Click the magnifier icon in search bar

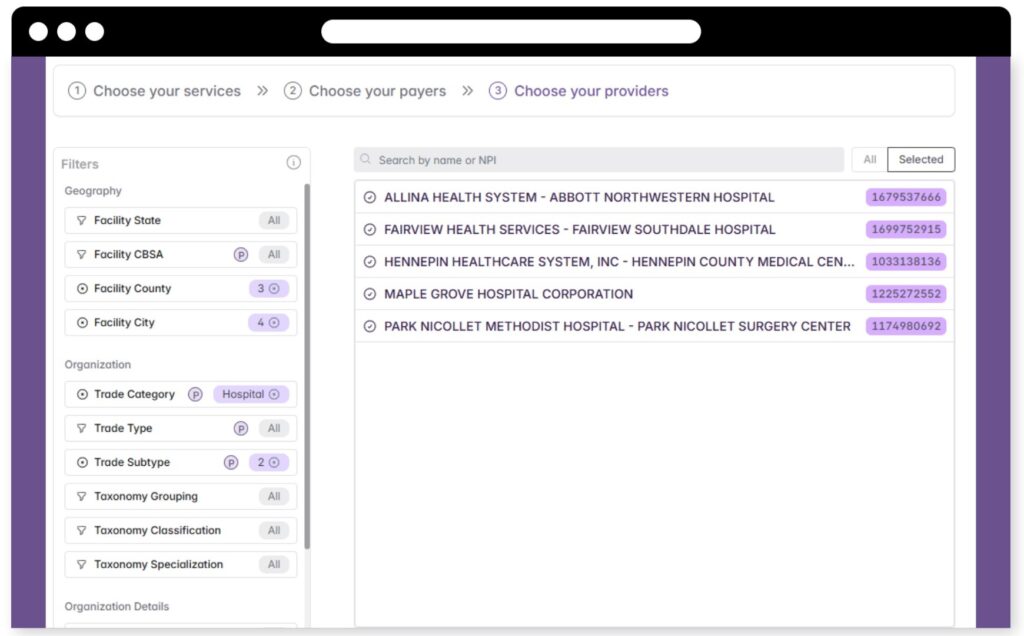[x=366, y=159]
